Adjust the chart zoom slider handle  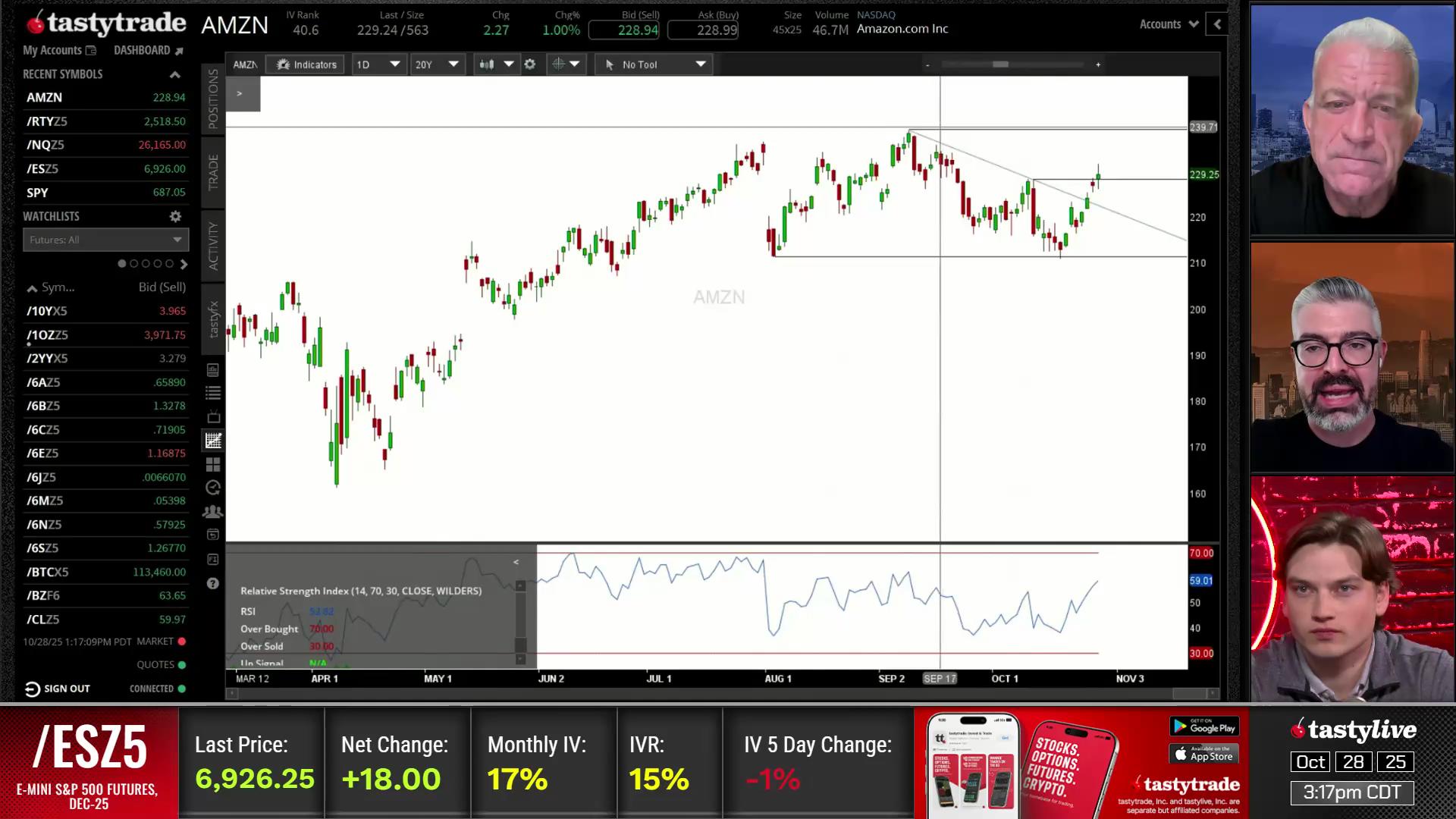(1000, 64)
